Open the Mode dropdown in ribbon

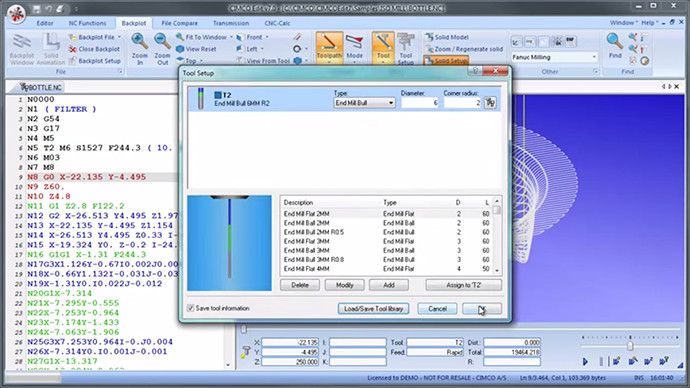[x=354, y=48]
